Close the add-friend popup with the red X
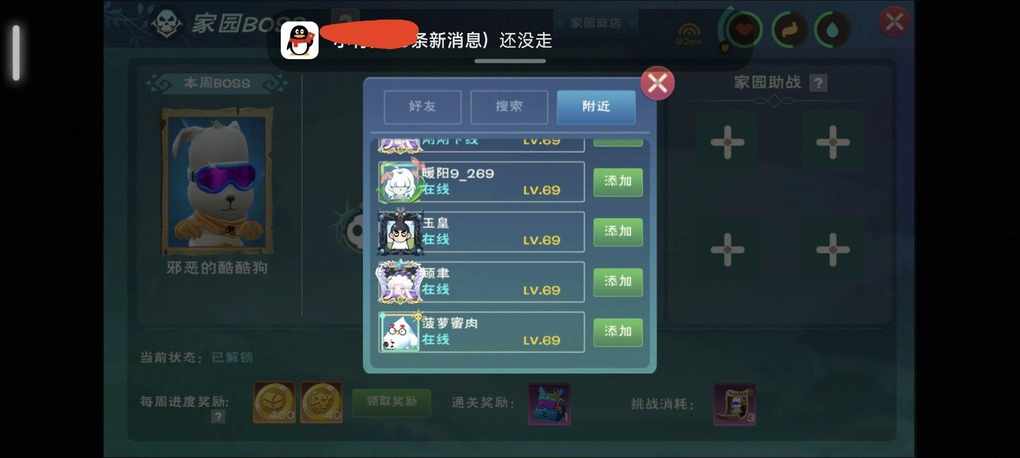The image size is (1020, 458). click(658, 84)
